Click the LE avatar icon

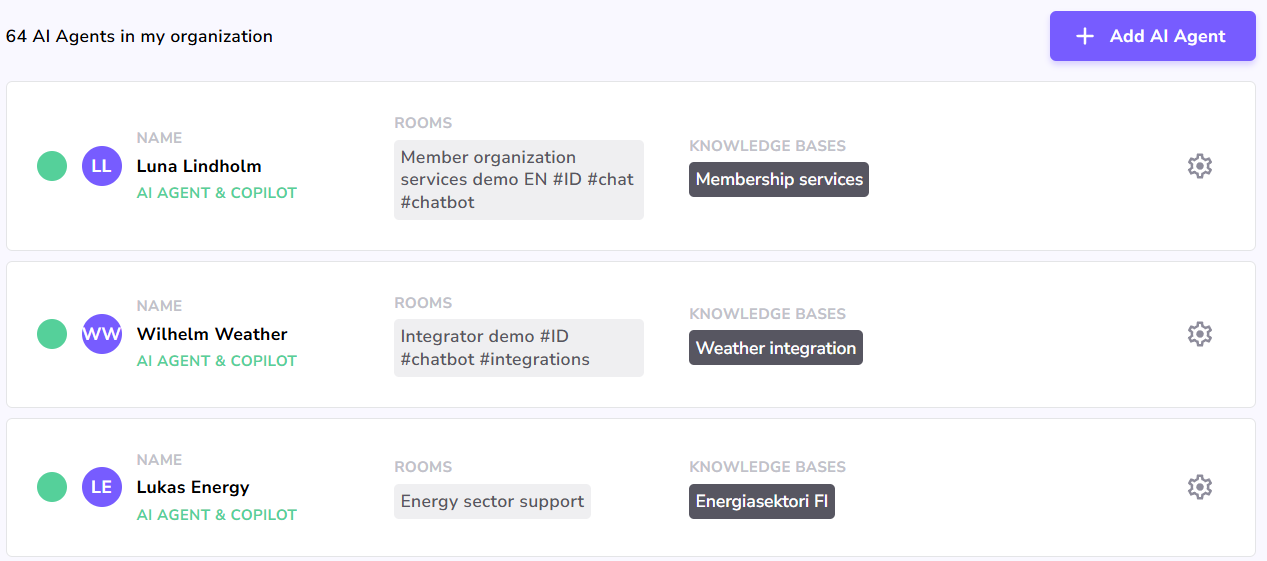click(102, 487)
